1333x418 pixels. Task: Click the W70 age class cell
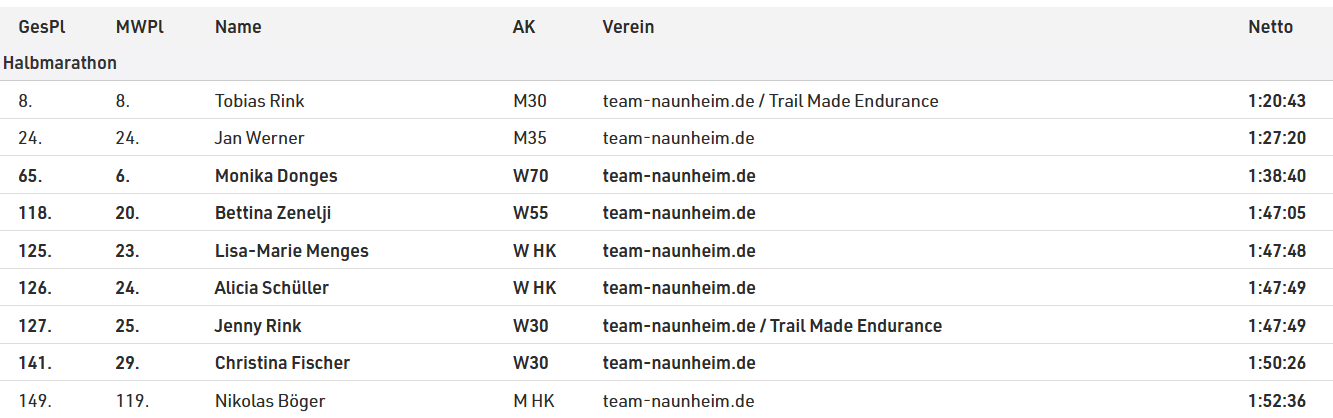tap(530, 176)
